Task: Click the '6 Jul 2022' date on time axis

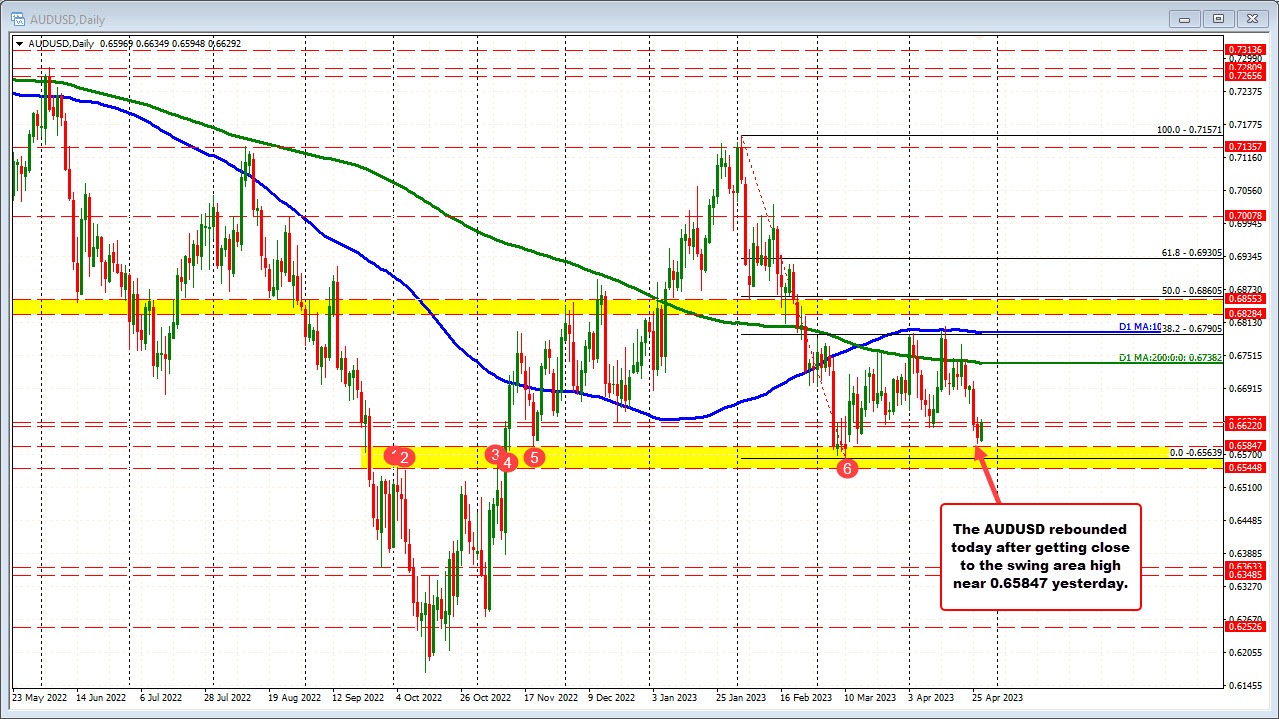Action: (x=161, y=697)
